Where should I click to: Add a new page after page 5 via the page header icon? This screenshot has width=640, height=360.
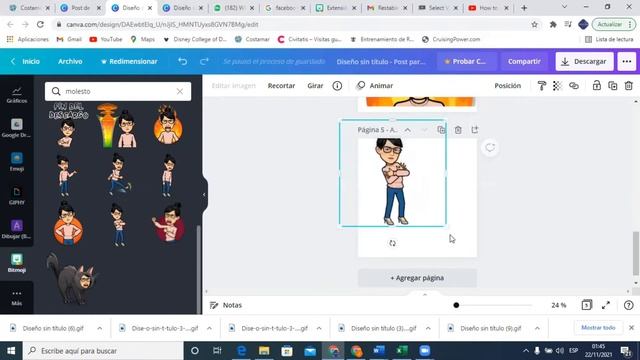click(475, 130)
